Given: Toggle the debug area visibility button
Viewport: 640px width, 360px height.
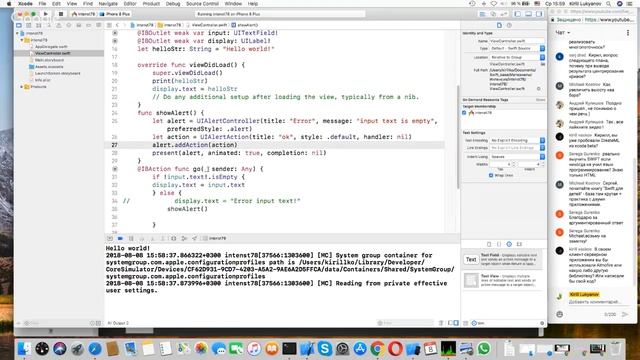Looking at the screenshot, I should click(528, 14).
